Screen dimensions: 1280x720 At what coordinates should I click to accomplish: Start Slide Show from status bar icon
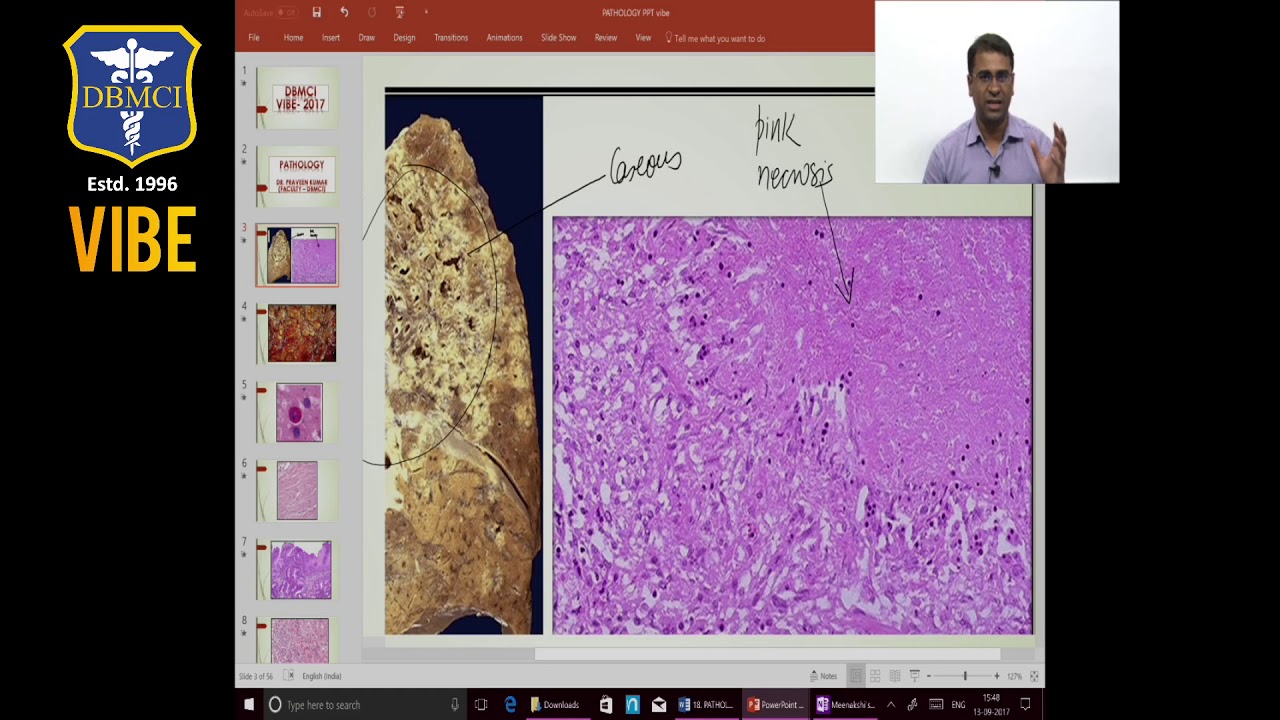tap(914, 676)
